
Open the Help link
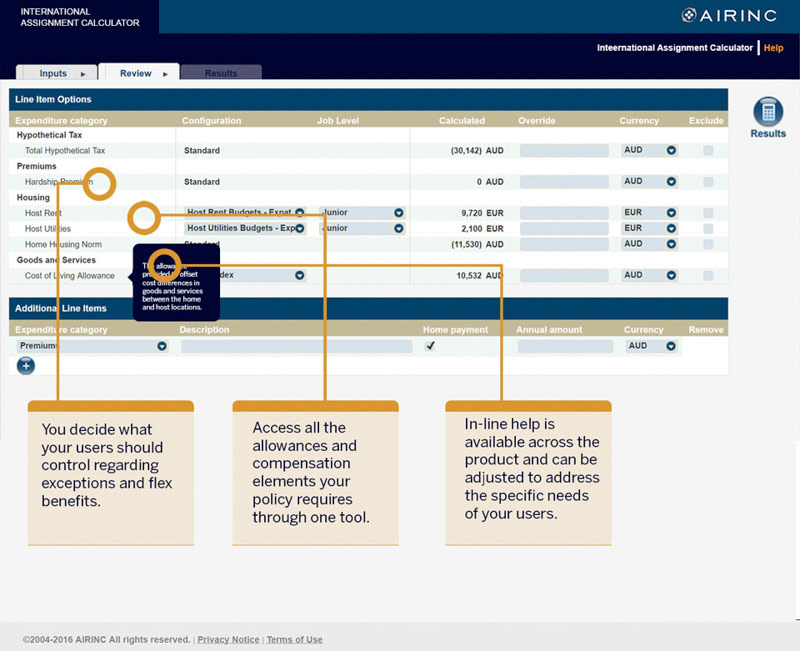pos(773,48)
